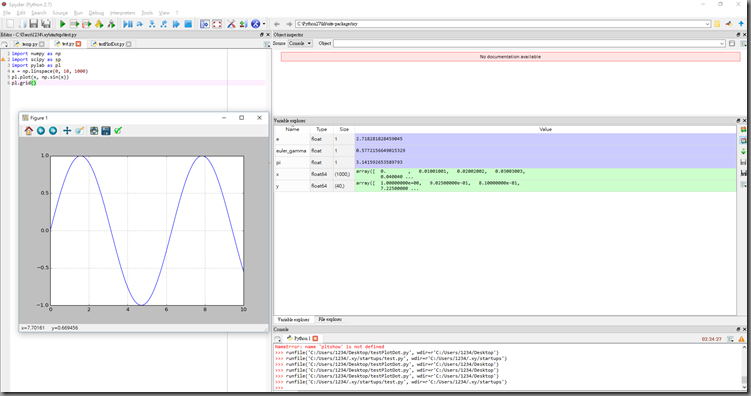Open Source combo in Object inspector
The width and height of the screenshot is (751, 396).
(x=300, y=43)
